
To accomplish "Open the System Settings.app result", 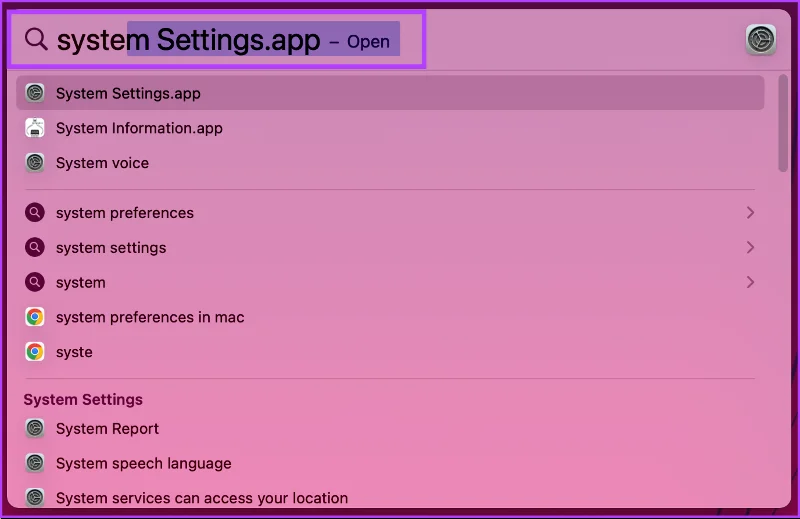I will [390, 93].
